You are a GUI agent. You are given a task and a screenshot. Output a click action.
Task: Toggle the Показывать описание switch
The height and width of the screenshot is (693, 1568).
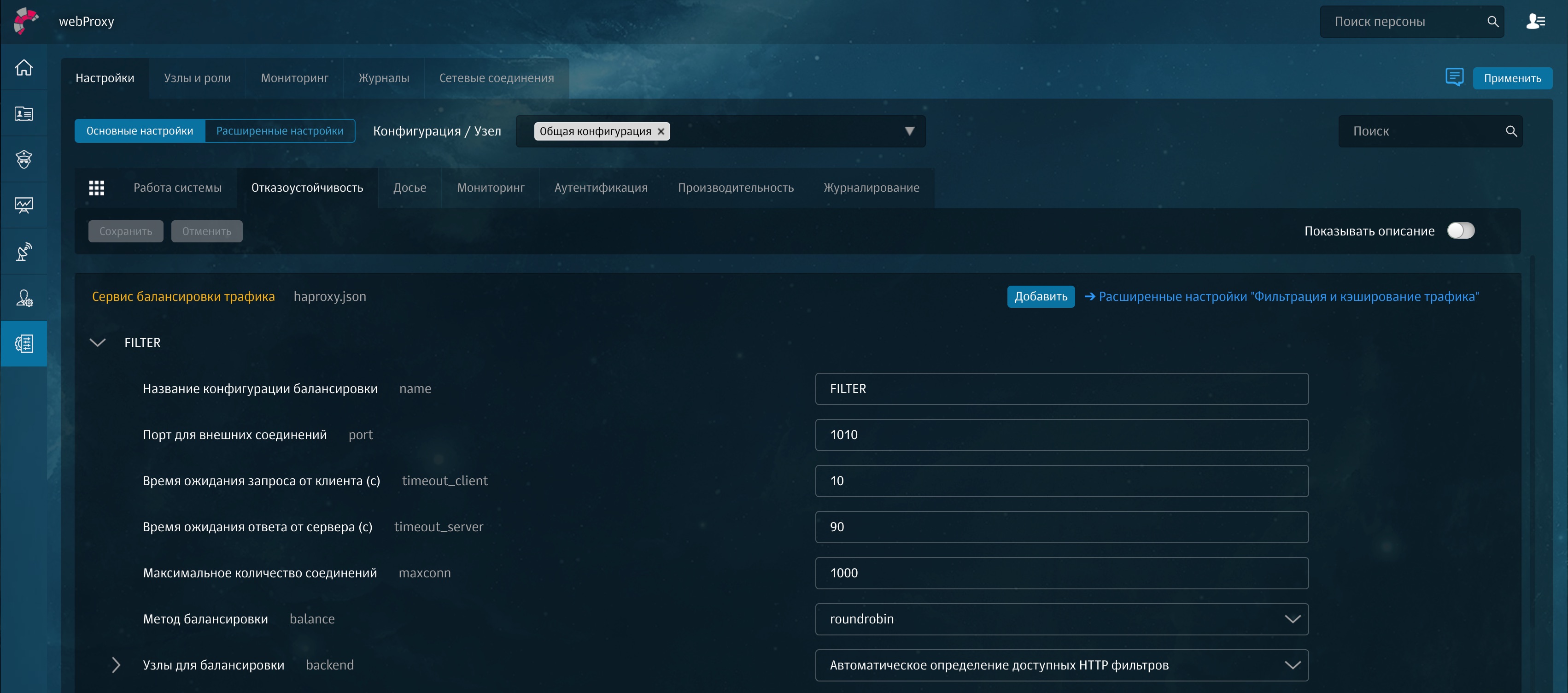1460,231
